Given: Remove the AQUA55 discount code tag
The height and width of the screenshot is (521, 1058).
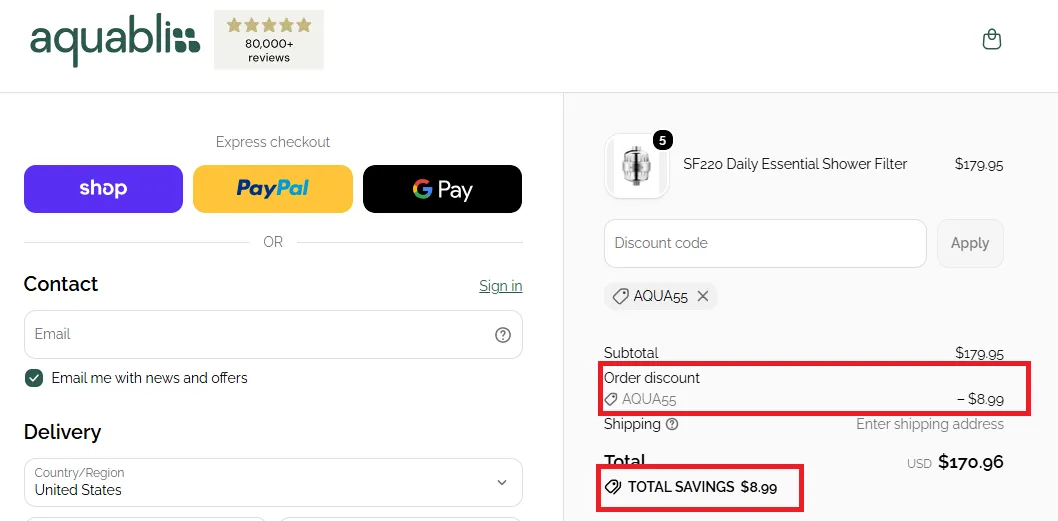Looking at the screenshot, I should pyautogui.click(x=702, y=296).
